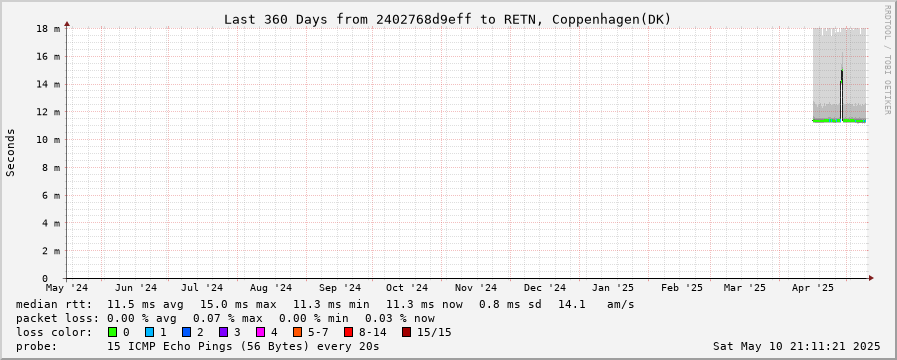Viewport: 897px width, 360px height.
Task: Click the Oct '24 x-axis label
Action: click(x=407, y=288)
